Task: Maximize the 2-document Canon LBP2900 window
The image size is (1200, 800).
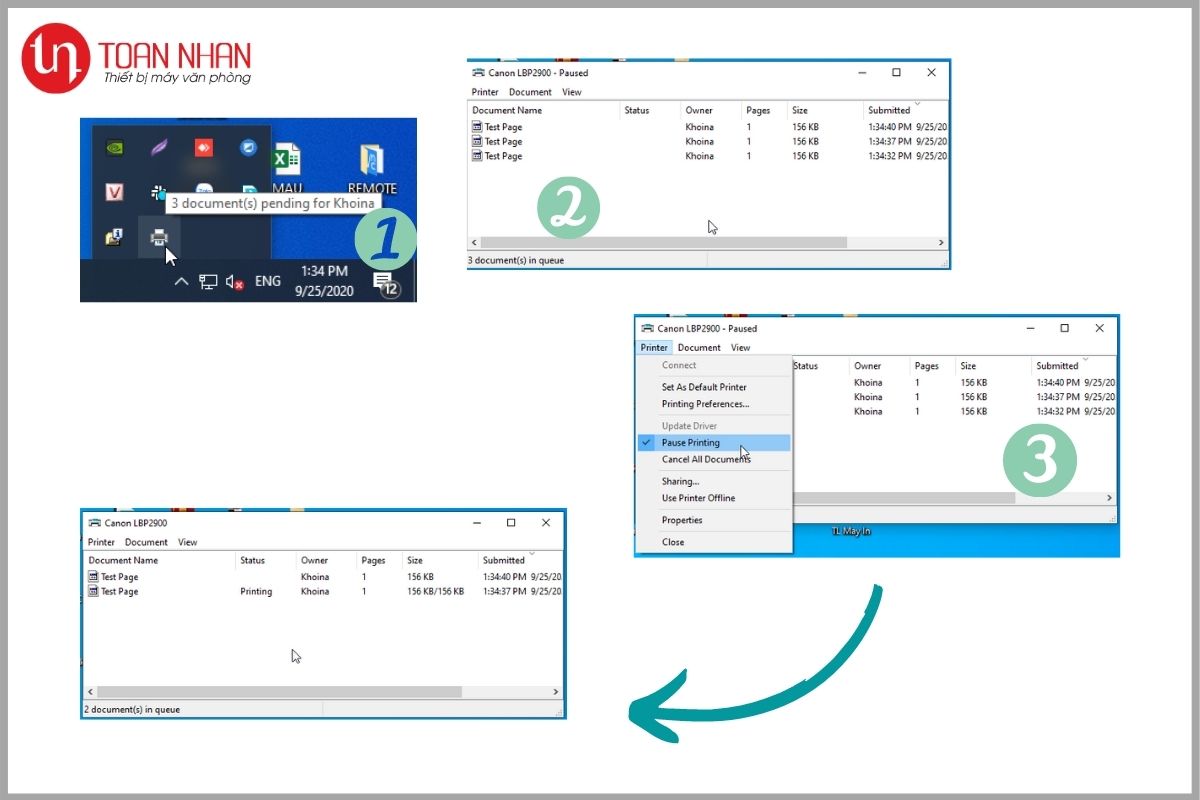Action: click(x=511, y=522)
